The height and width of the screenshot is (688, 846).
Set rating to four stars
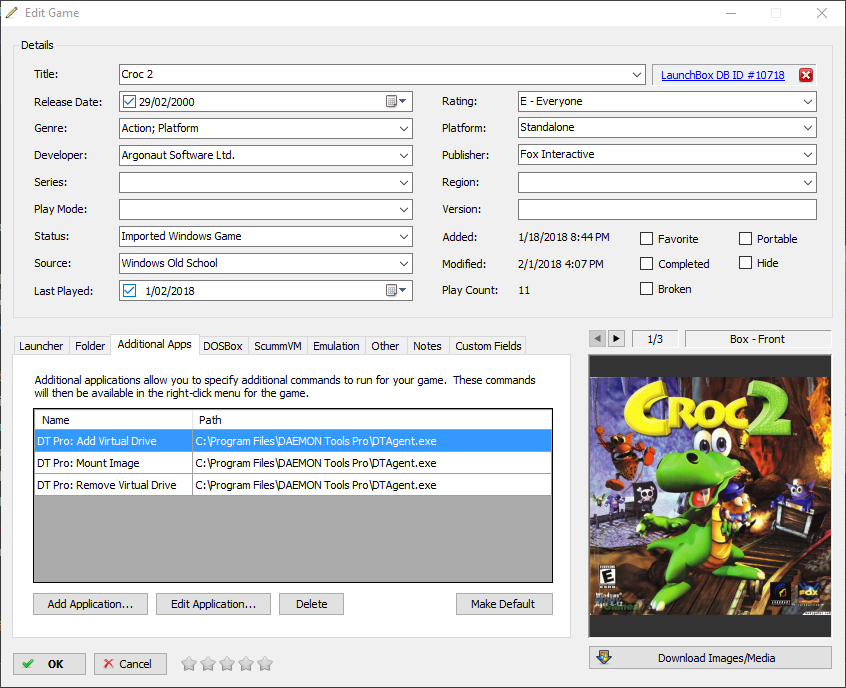246,664
